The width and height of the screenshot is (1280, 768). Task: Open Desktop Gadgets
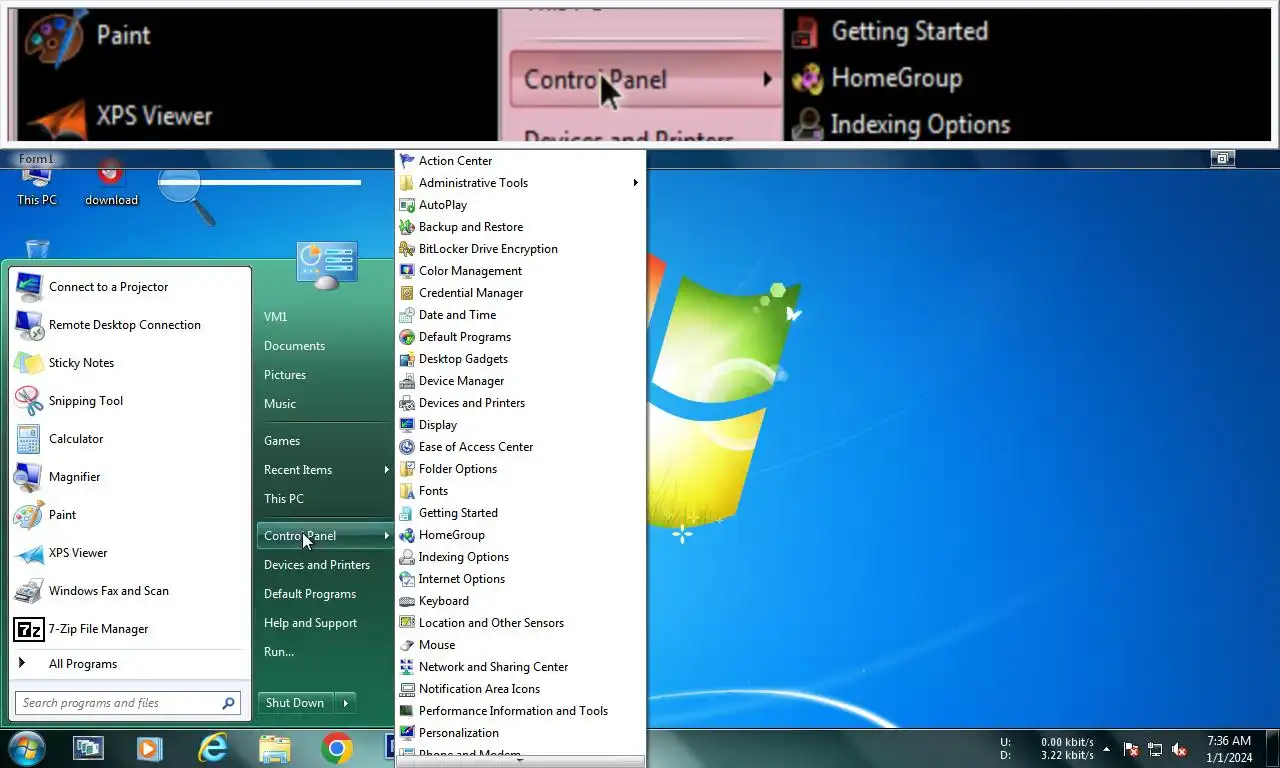pyautogui.click(x=520, y=359)
